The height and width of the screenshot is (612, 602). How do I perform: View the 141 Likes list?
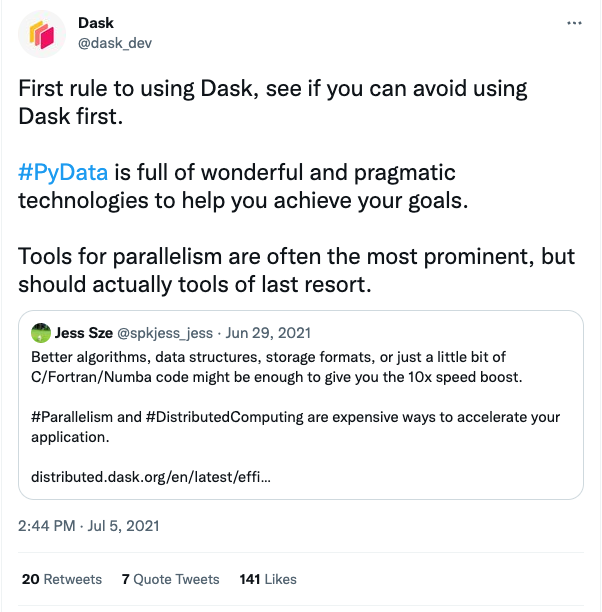268,579
